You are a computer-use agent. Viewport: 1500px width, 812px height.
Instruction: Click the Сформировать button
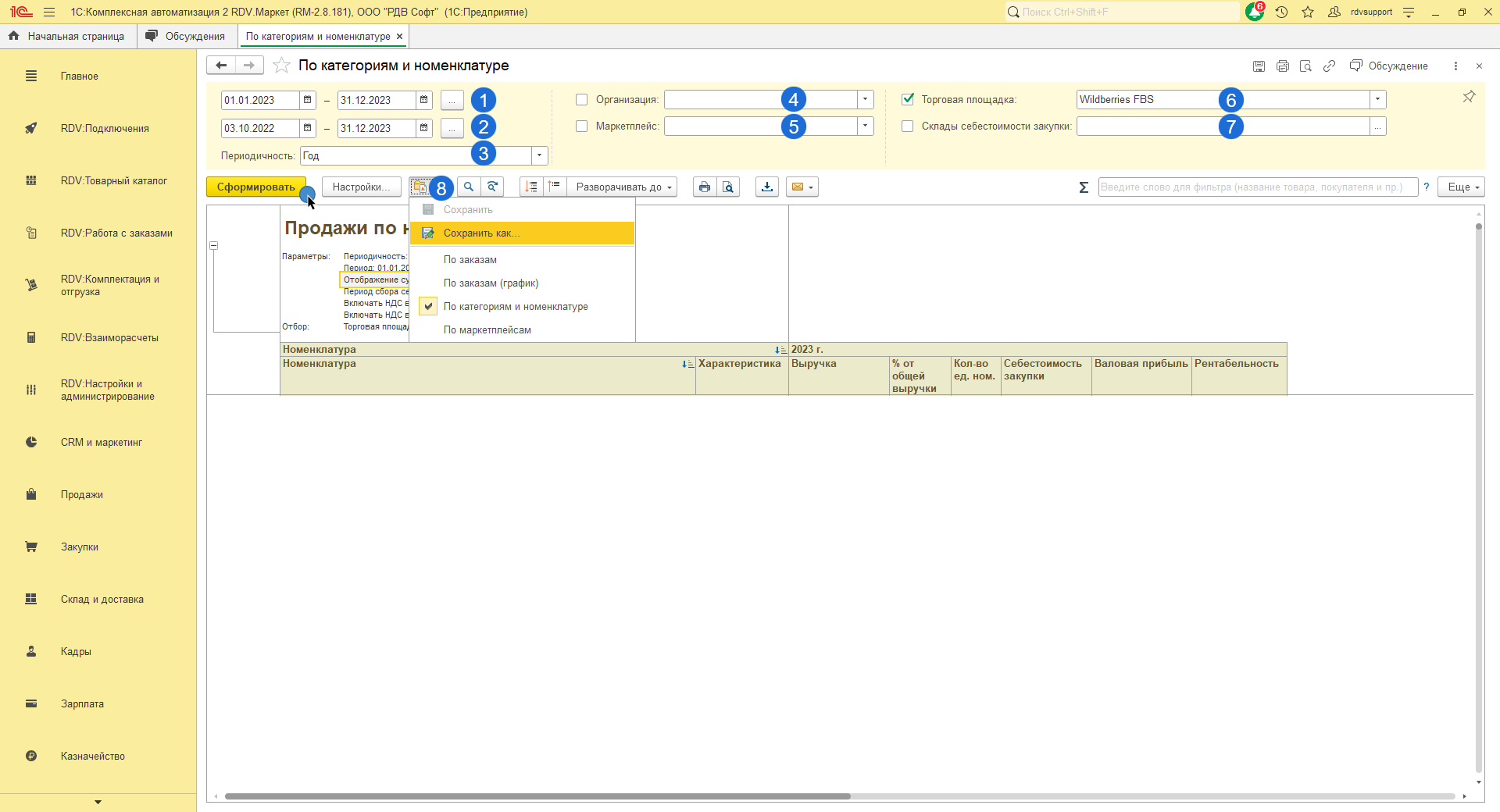[255, 187]
